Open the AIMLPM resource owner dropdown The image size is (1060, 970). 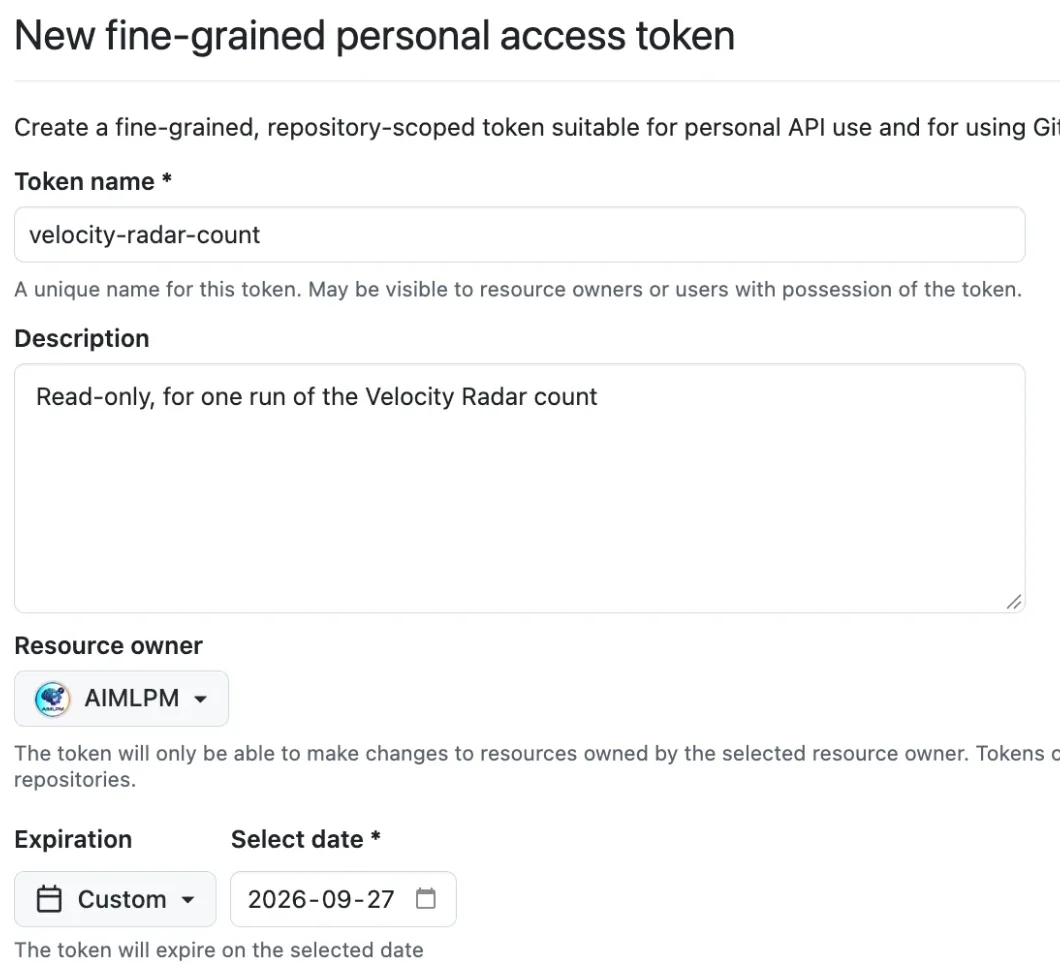122,698
